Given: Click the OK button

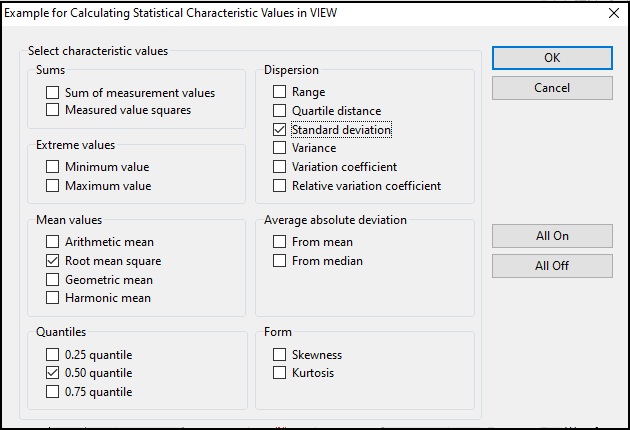Looking at the screenshot, I should tap(552, 58).
